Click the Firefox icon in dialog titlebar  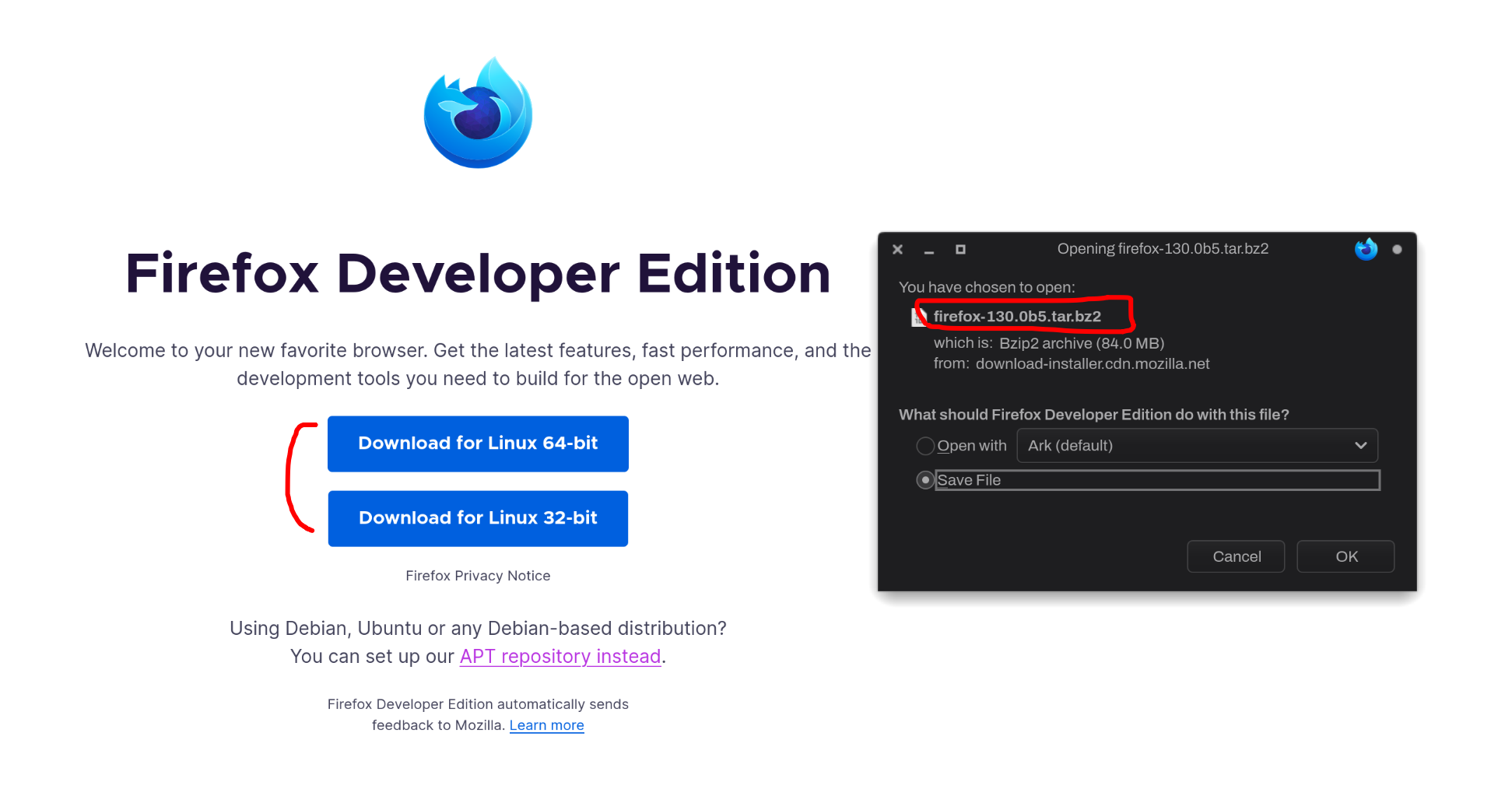[x=1366, y=249]
